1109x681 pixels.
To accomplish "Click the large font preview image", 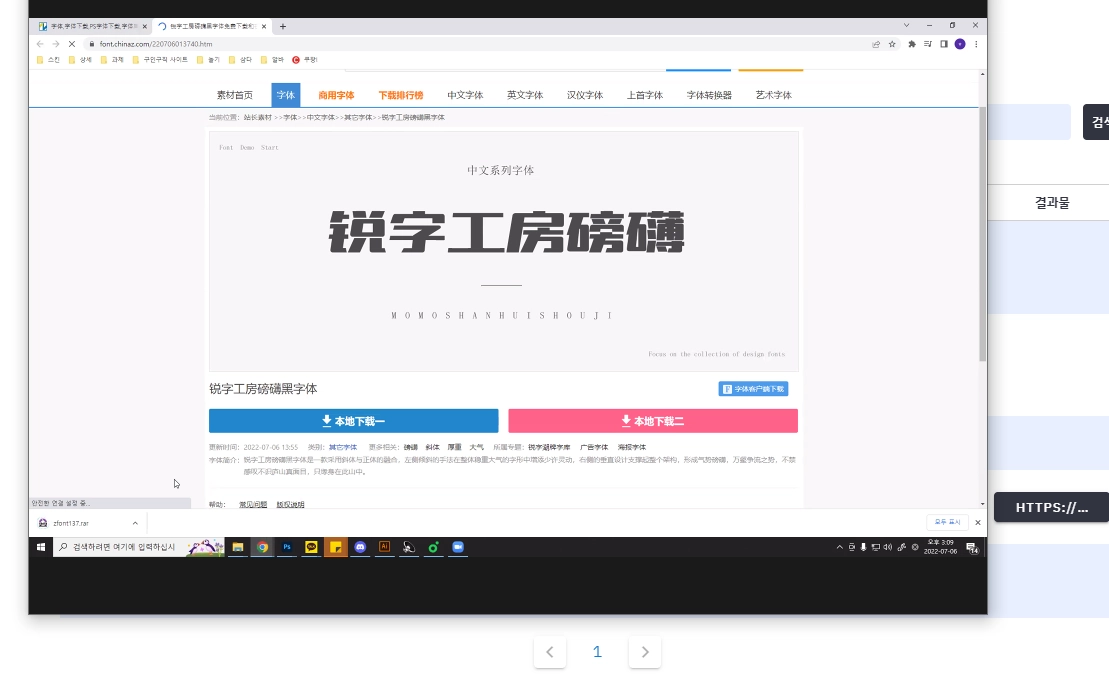I will click(504, 251).
